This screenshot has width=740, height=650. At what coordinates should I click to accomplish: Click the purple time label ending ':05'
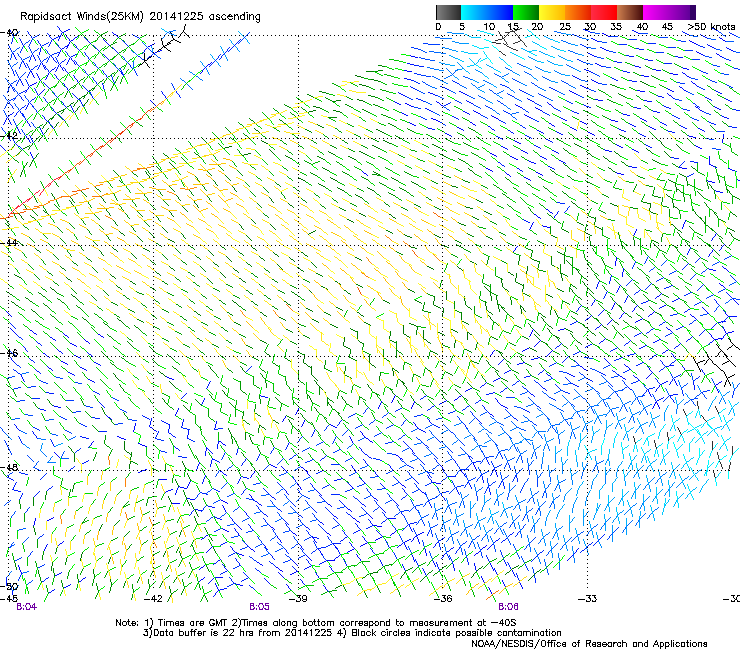tap(260, 607)
